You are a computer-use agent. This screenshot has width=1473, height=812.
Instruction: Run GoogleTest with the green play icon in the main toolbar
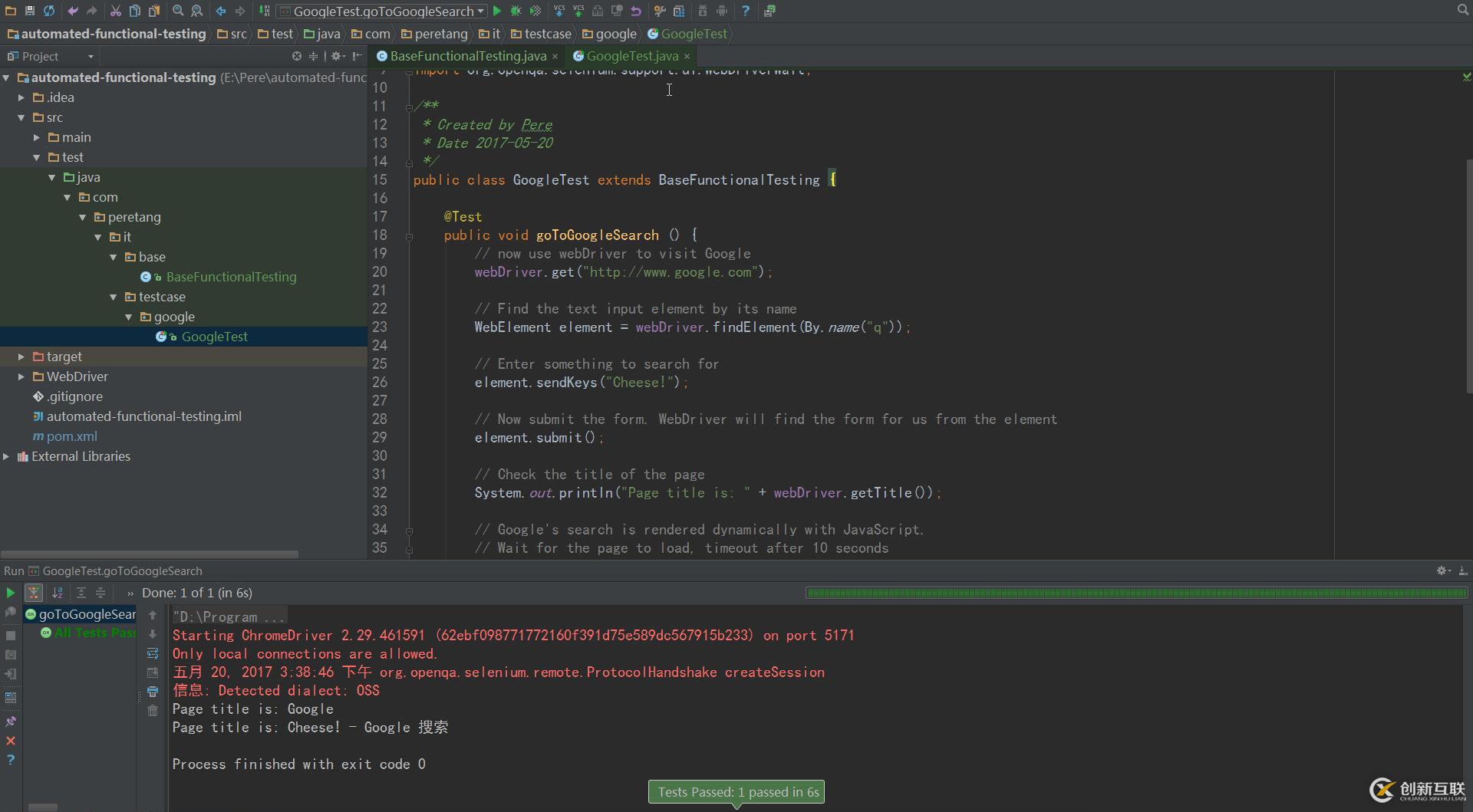pos(497,11)
